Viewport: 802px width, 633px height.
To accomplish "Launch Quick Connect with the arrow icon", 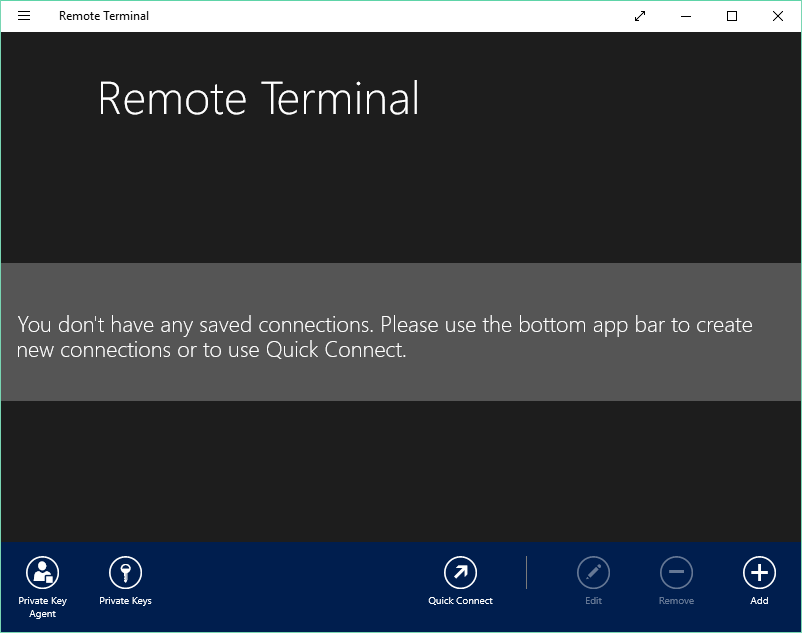I will click(x=460, y=573).
